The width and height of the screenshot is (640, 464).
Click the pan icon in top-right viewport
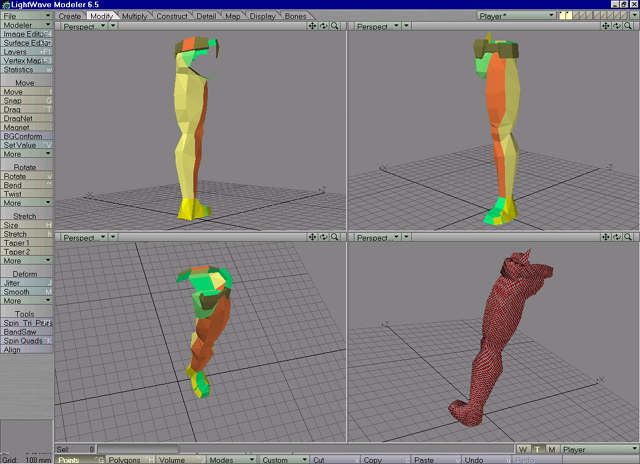(x=606, y=26)
